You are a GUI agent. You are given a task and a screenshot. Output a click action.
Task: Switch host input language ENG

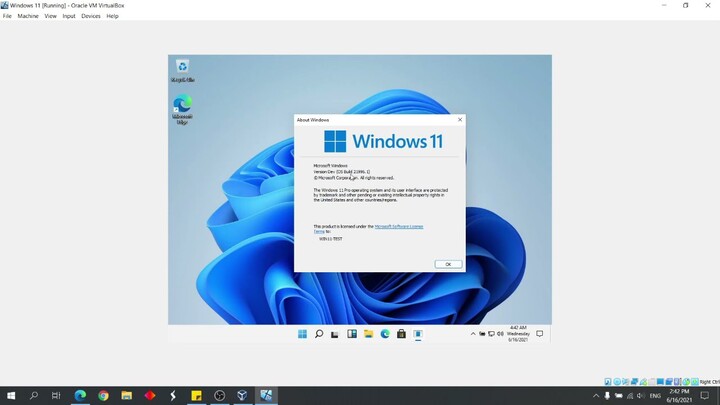pos(655,395)
